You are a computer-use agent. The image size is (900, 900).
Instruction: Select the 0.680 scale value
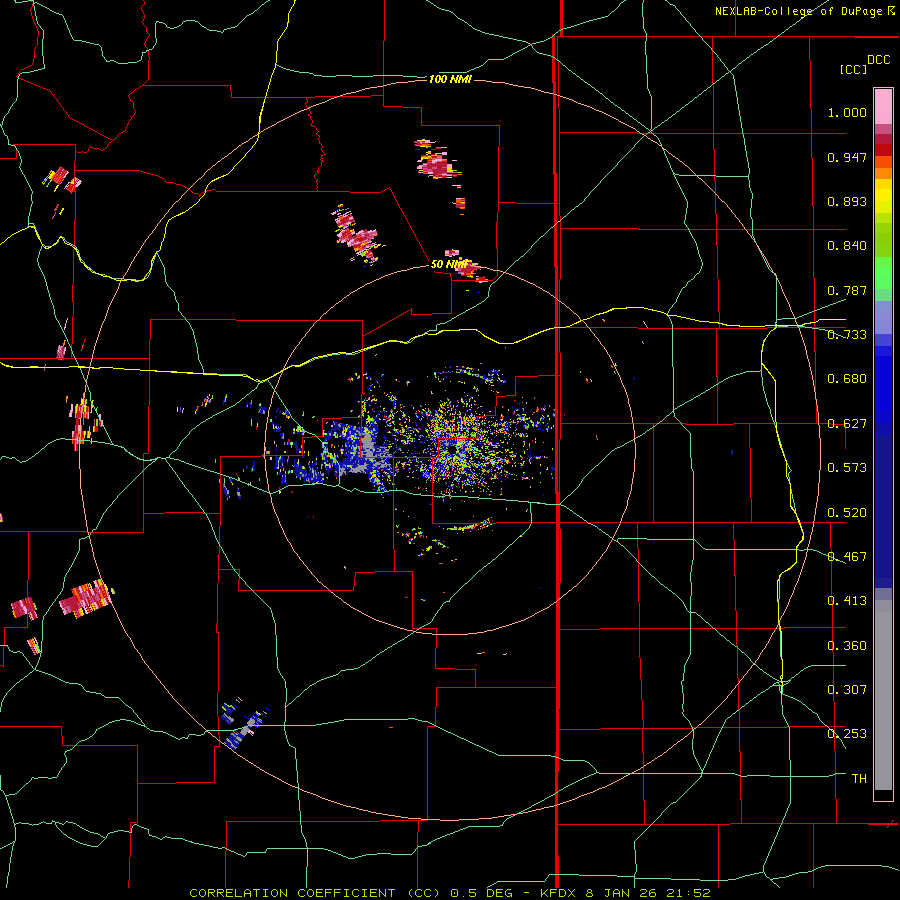click(x=847, y=379)
